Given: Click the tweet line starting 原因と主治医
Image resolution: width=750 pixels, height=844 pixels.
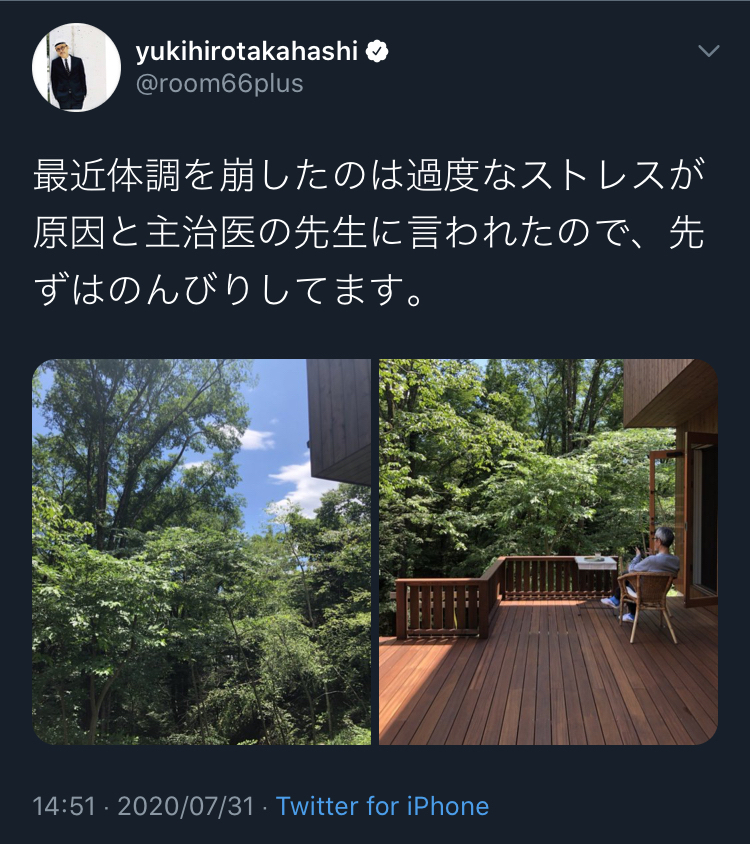Looking at the screenshot, I should pos(369,233).
